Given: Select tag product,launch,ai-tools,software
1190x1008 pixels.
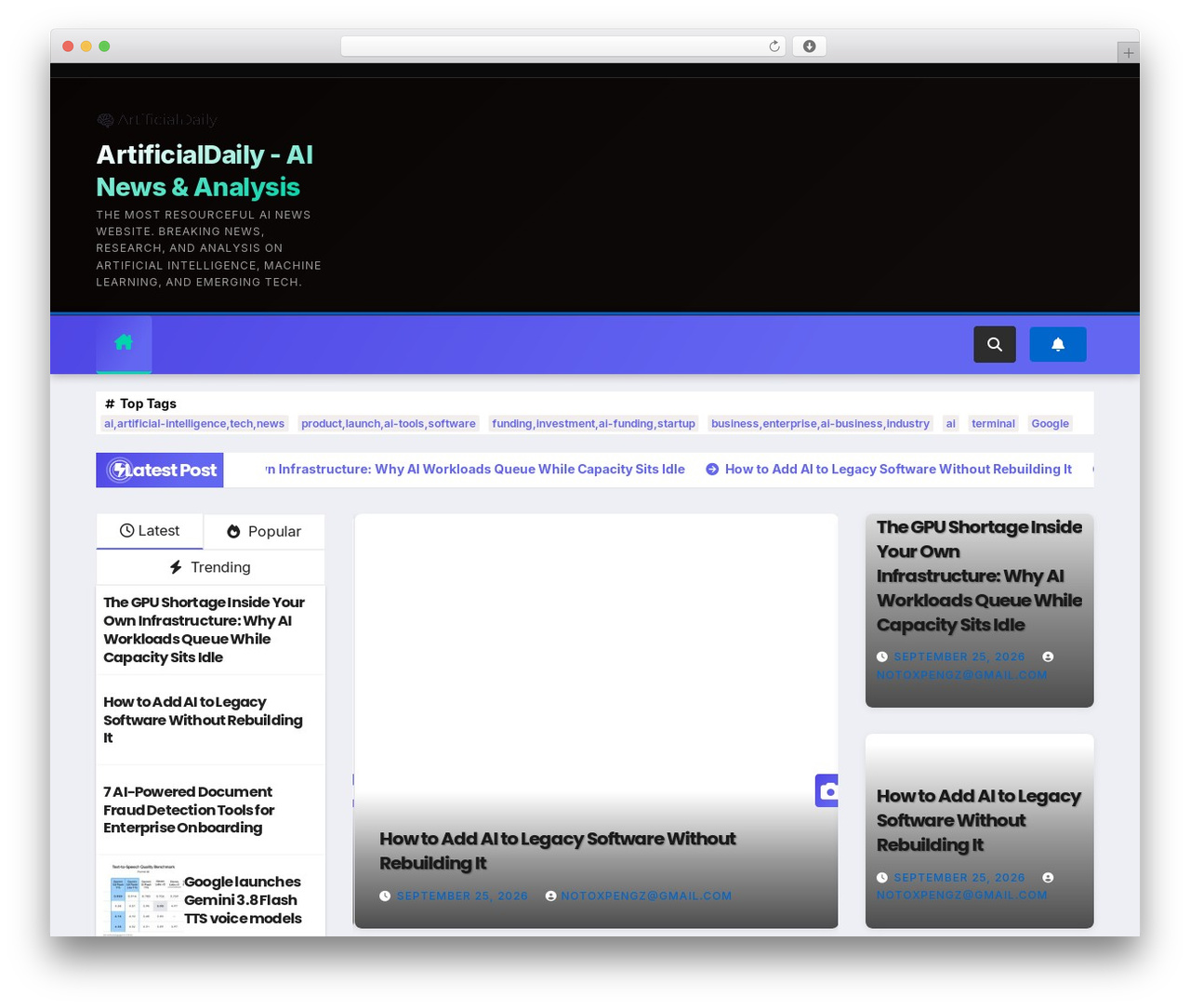Looking at the screenshot, I should [x=389, y=424].
